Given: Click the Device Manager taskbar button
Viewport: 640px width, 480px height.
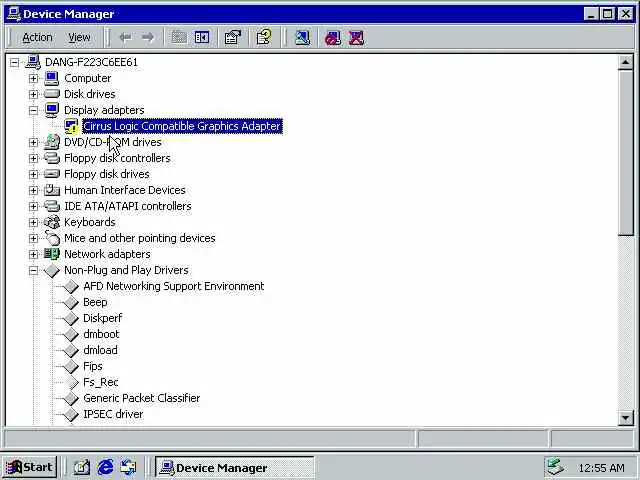Looking at the screenshot, I should click(x=234, y=468).
